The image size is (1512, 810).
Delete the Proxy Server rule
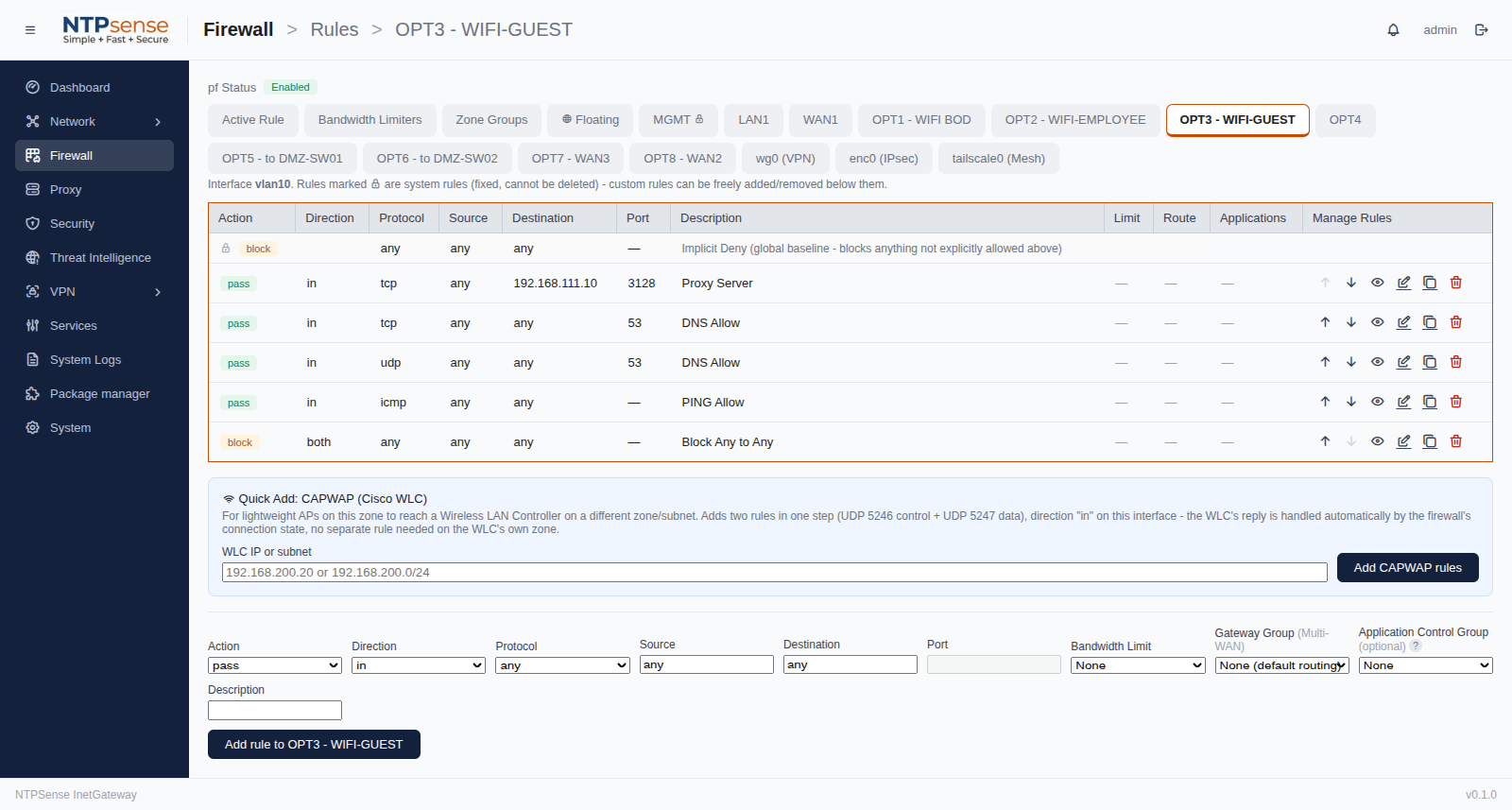click(x=1456, y=283)
